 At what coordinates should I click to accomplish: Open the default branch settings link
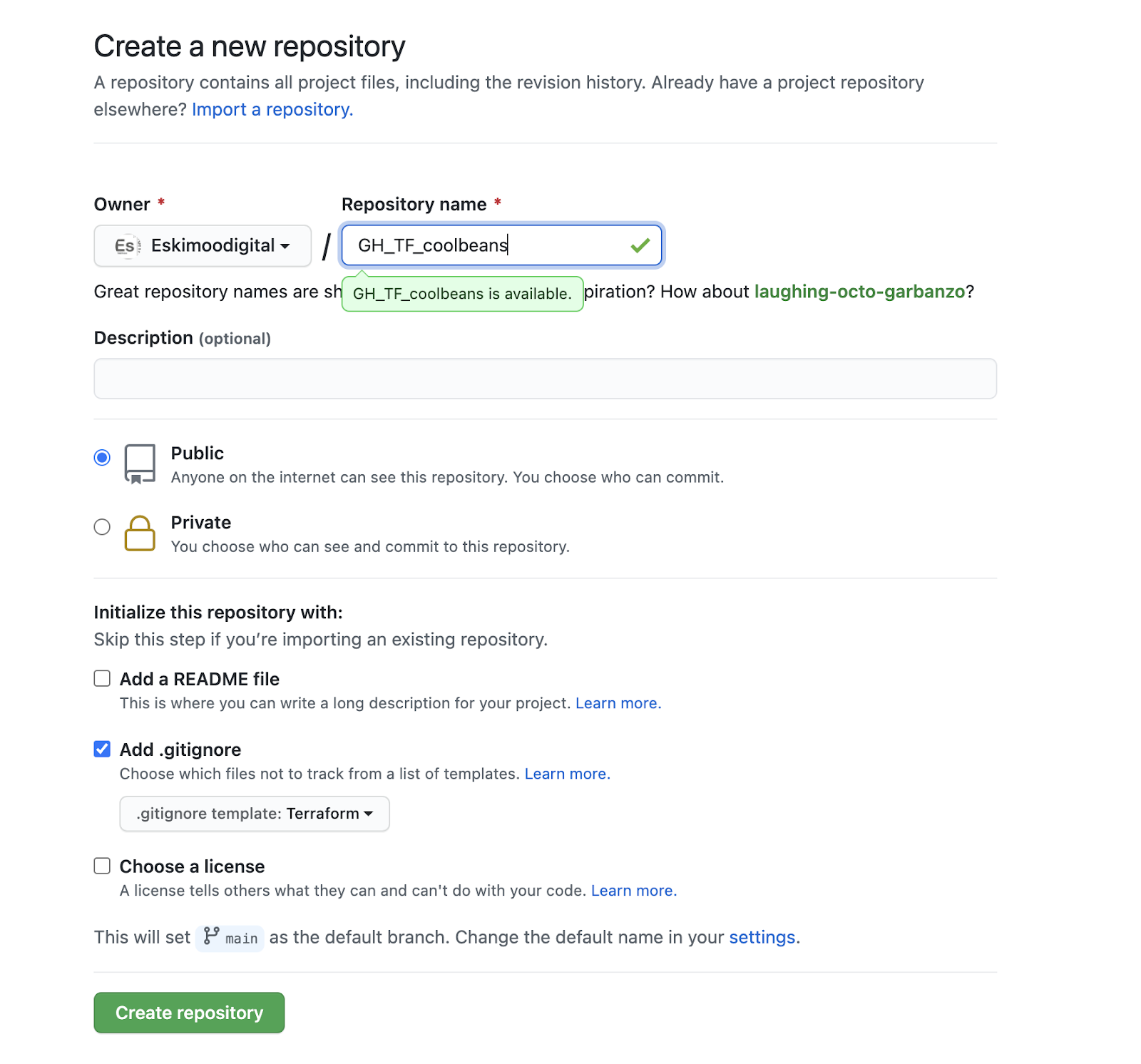point(762,937)
